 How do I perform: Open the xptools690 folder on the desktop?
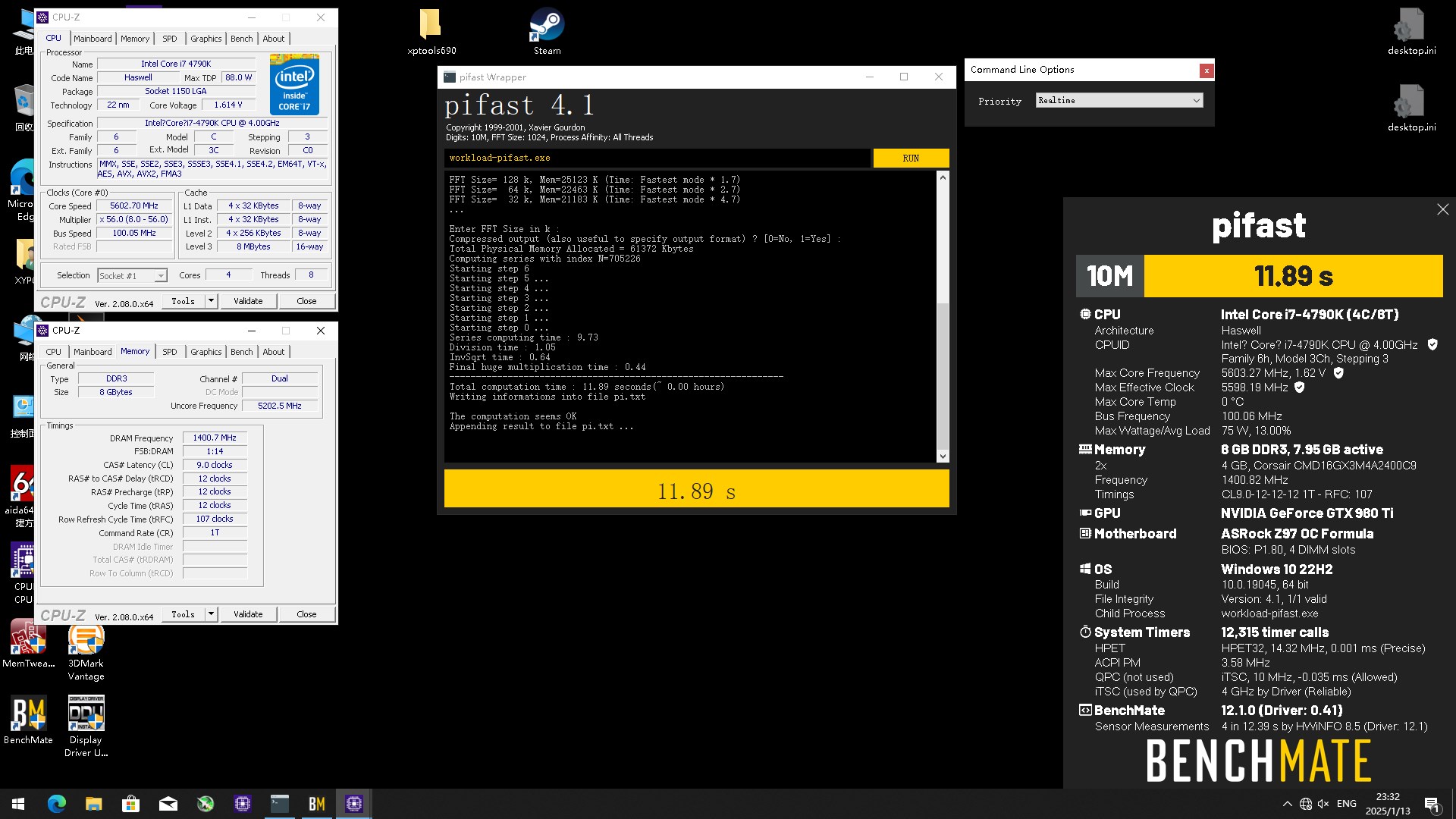[x=431, y=31]
